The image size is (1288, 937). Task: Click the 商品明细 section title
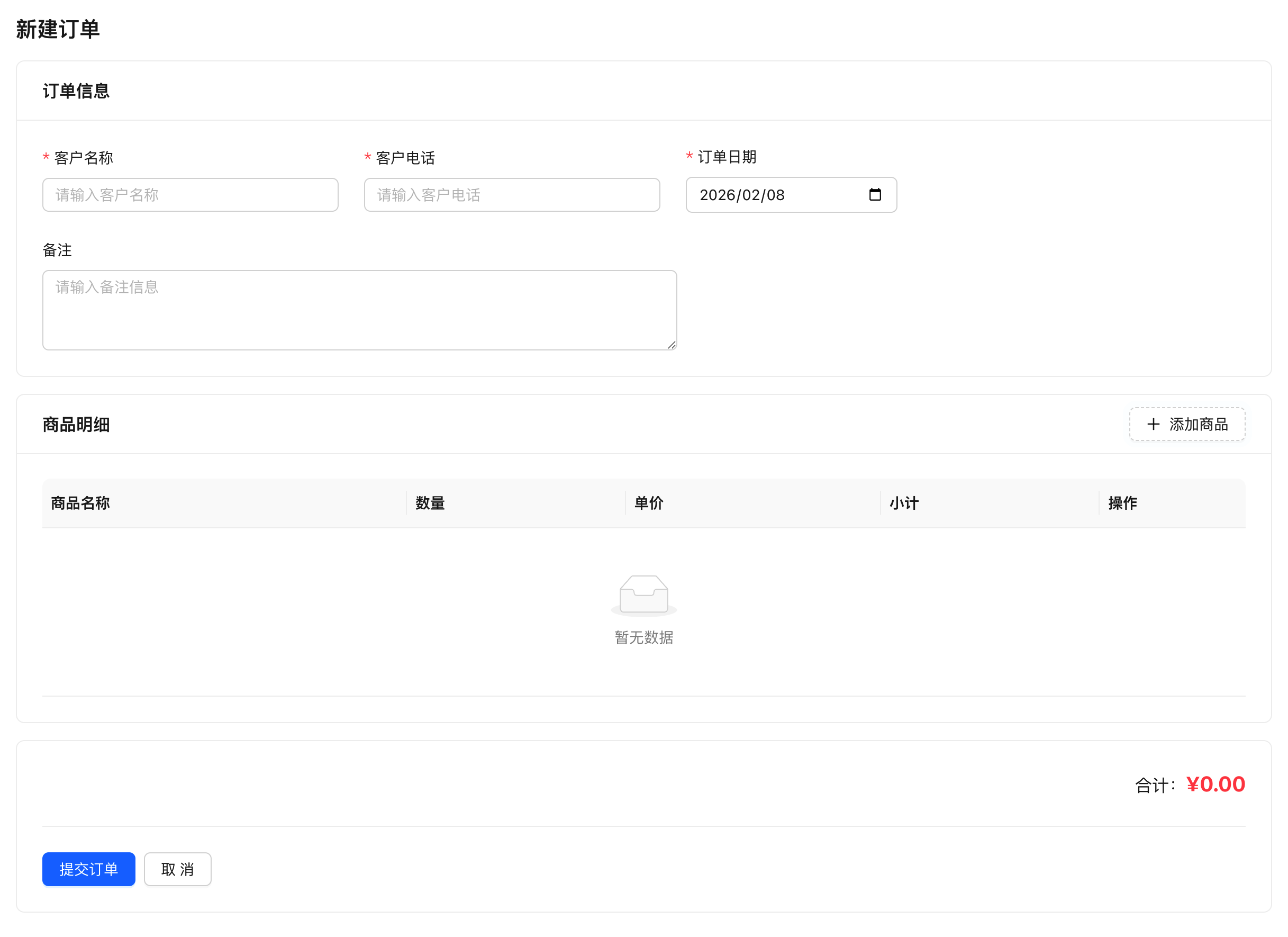(76, 425)
